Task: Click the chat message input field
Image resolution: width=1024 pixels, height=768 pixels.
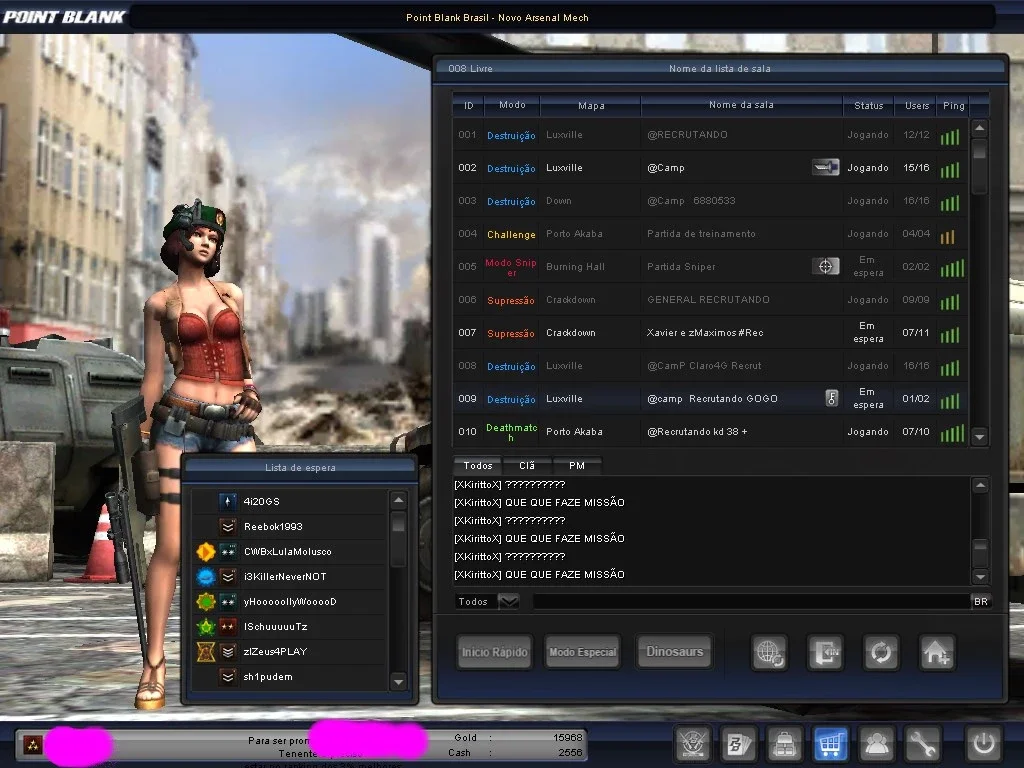Action: pyautogui.click(x=752, y=601)
